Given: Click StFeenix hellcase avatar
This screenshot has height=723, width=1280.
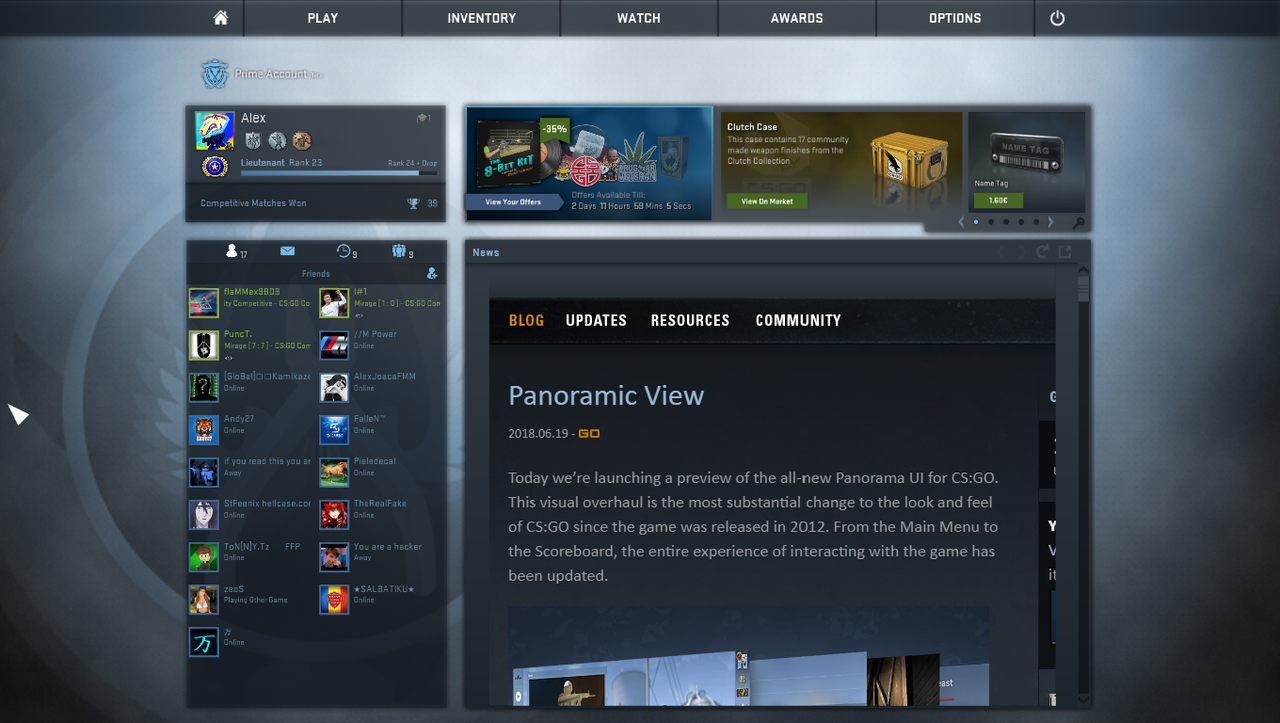Looking at the screenshot, I should (x=203, y=515).
